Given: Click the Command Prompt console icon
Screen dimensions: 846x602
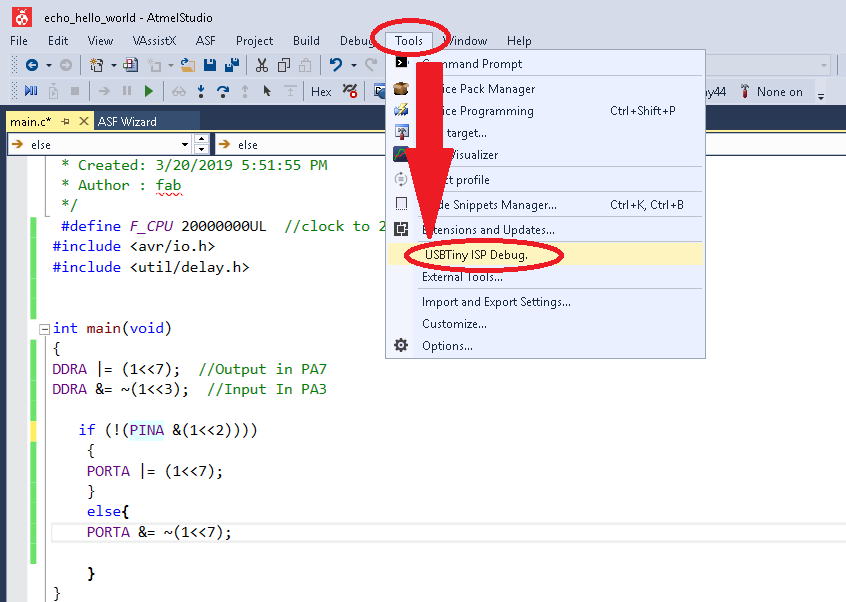Looking at the screenshot, I should [x=401, y=63].
